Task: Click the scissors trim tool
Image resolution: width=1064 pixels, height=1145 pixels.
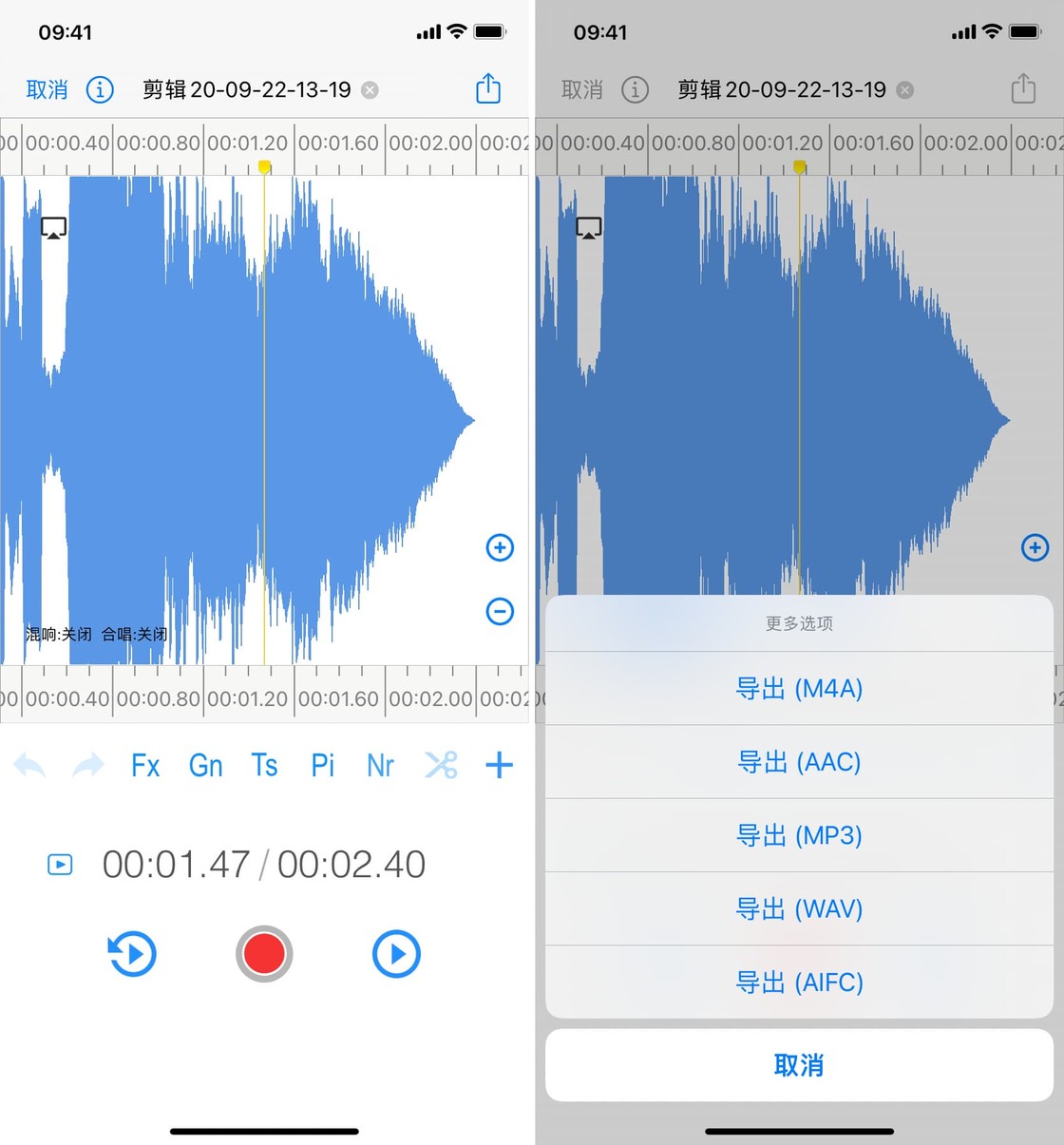Action: tap(440, 765)
